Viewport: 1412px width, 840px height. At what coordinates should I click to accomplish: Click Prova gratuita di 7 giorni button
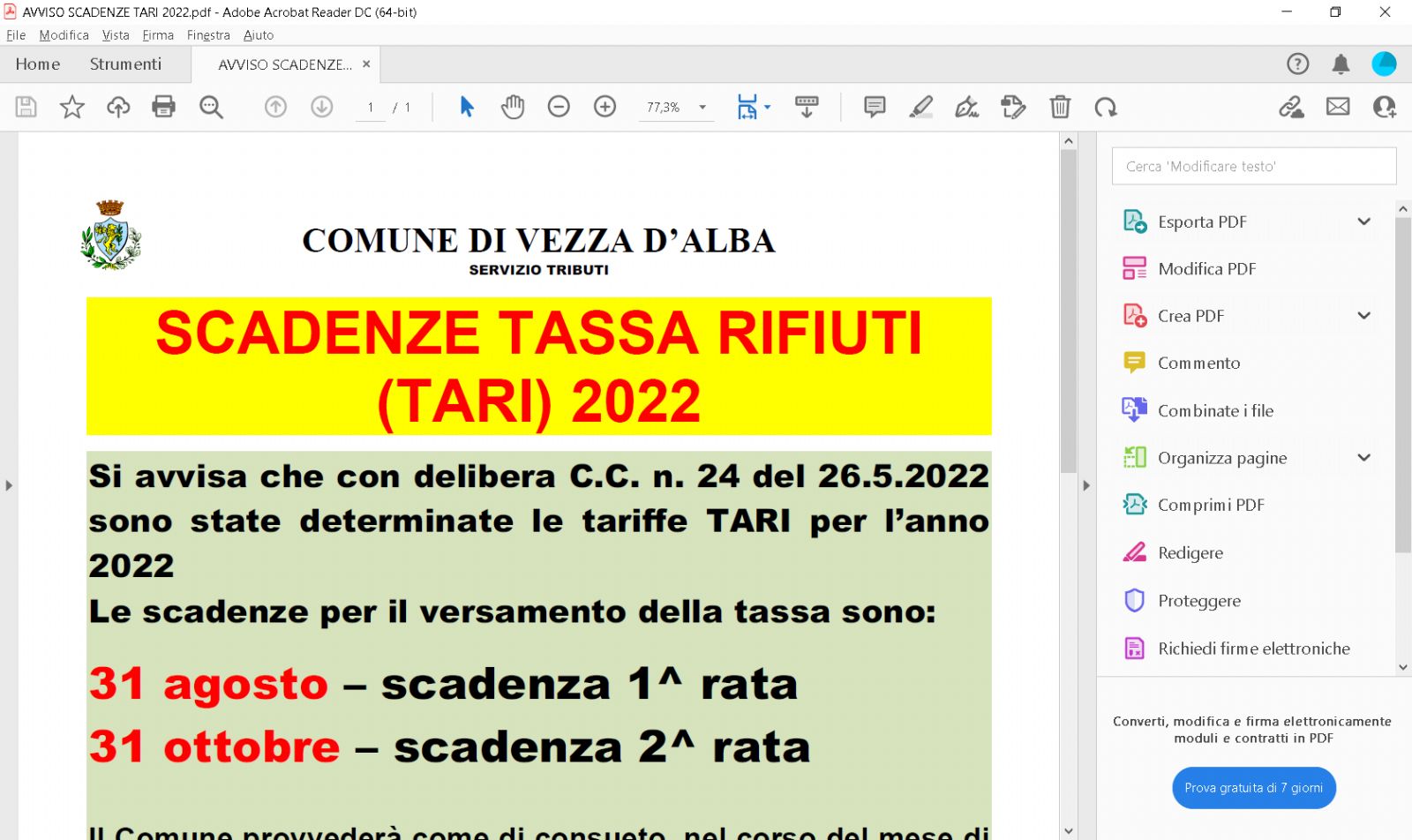click(1253, 788)
